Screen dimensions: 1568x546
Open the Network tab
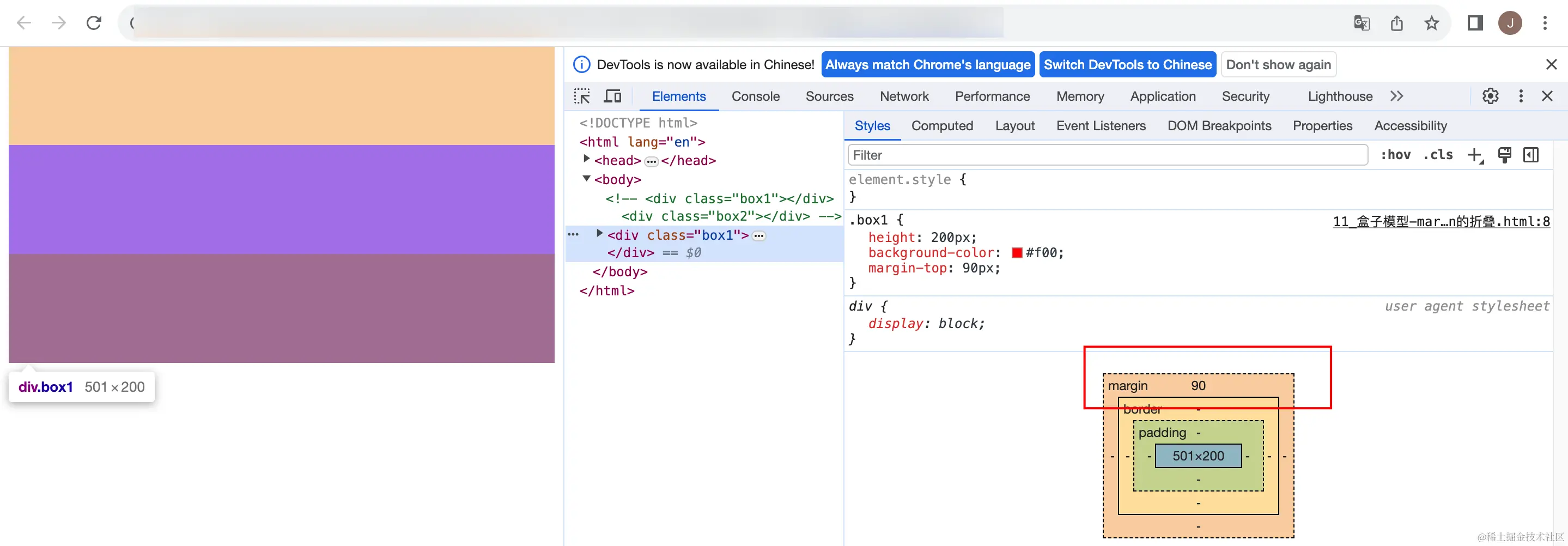pyautogui.click(x=904, y=96)
